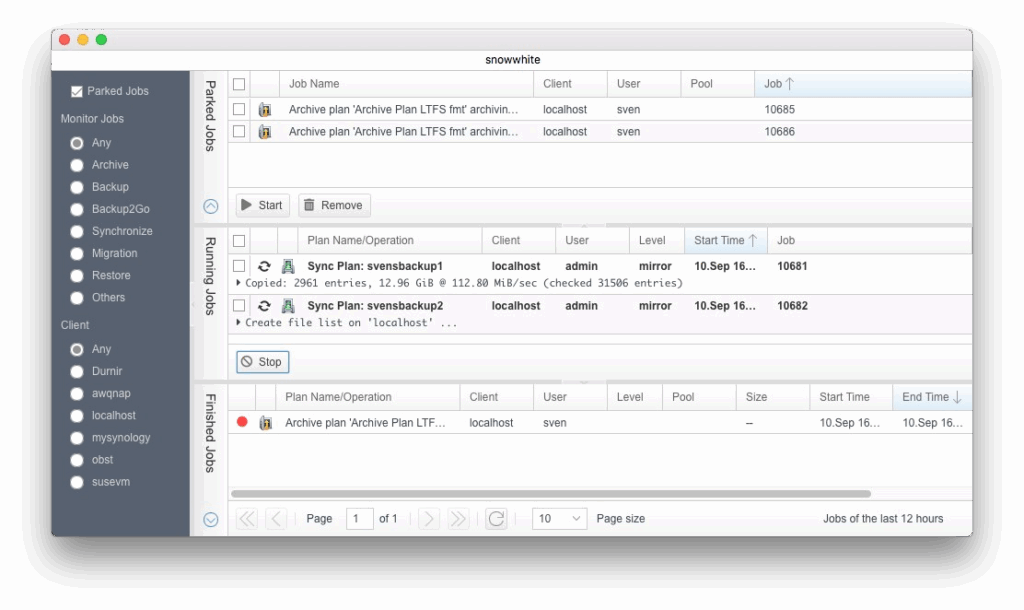Image resolution: width=1024 pixels, height=610 pixels.
Task: Check the box for parked job 10686
Action: (239, 131)
